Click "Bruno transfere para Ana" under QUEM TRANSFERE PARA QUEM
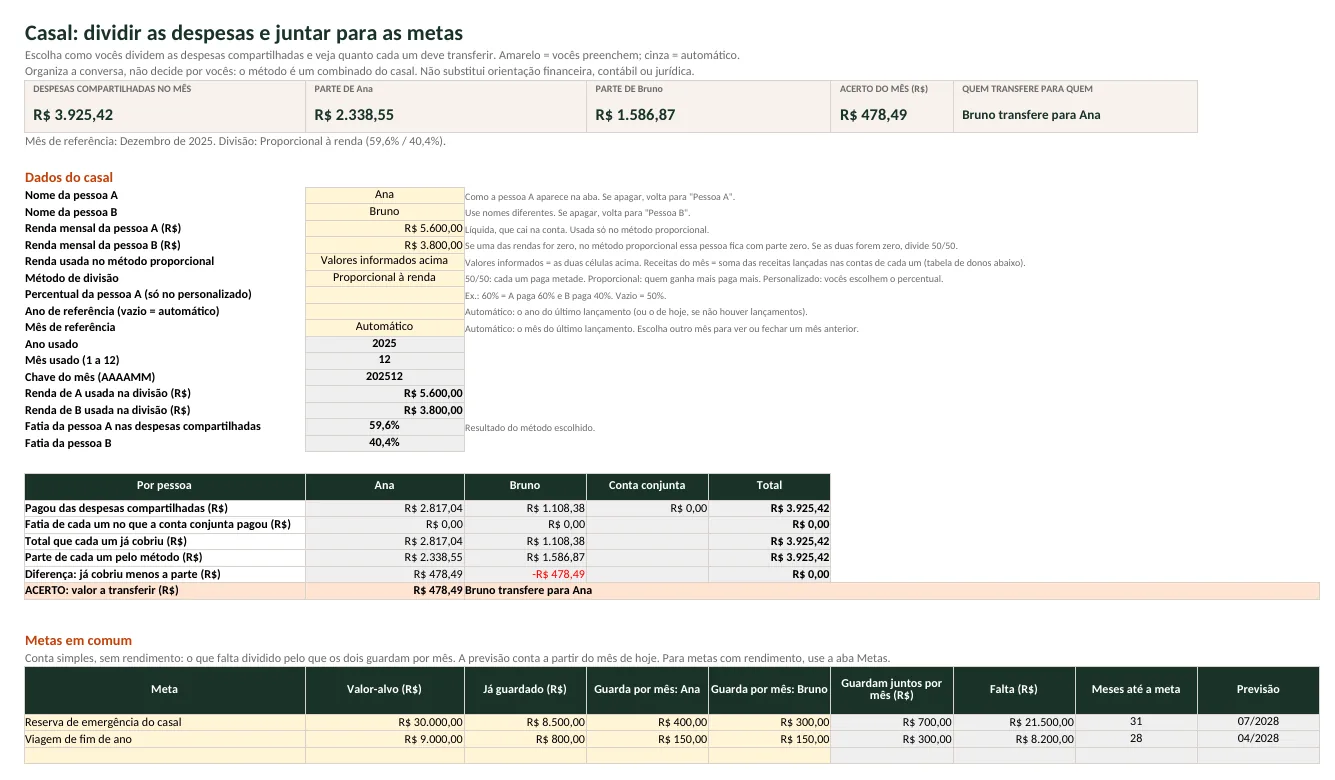This screenshot has width=1335, height=780. [1031, 115]
